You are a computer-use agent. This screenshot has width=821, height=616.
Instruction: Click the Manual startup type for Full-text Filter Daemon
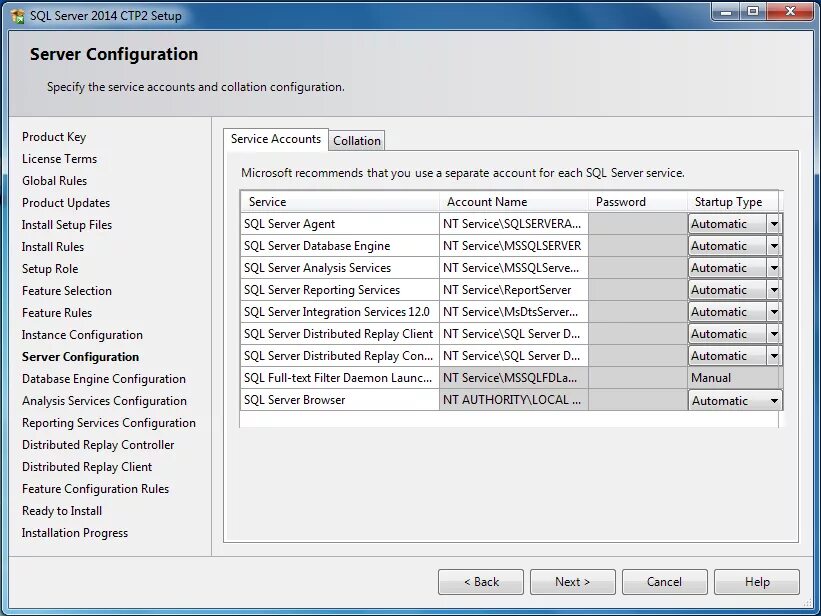[733, 378]
